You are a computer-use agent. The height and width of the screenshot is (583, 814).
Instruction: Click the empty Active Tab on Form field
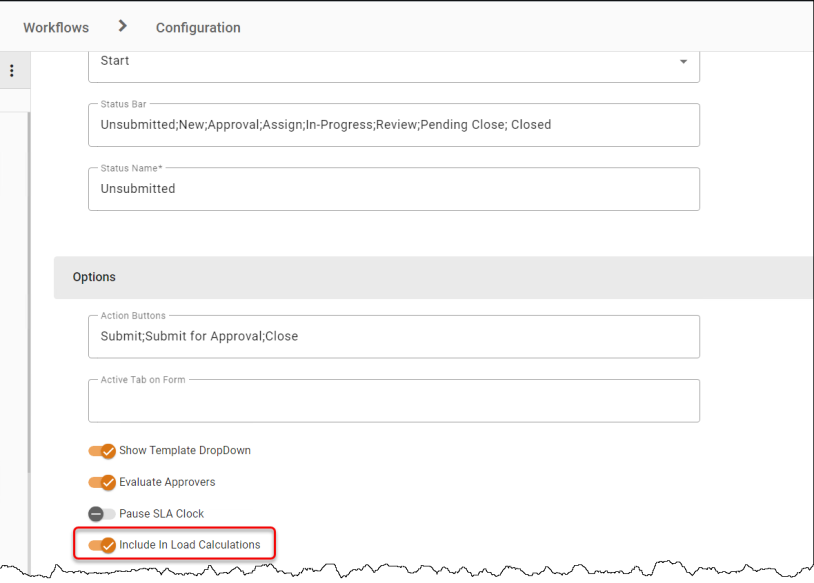click(394, 401)
